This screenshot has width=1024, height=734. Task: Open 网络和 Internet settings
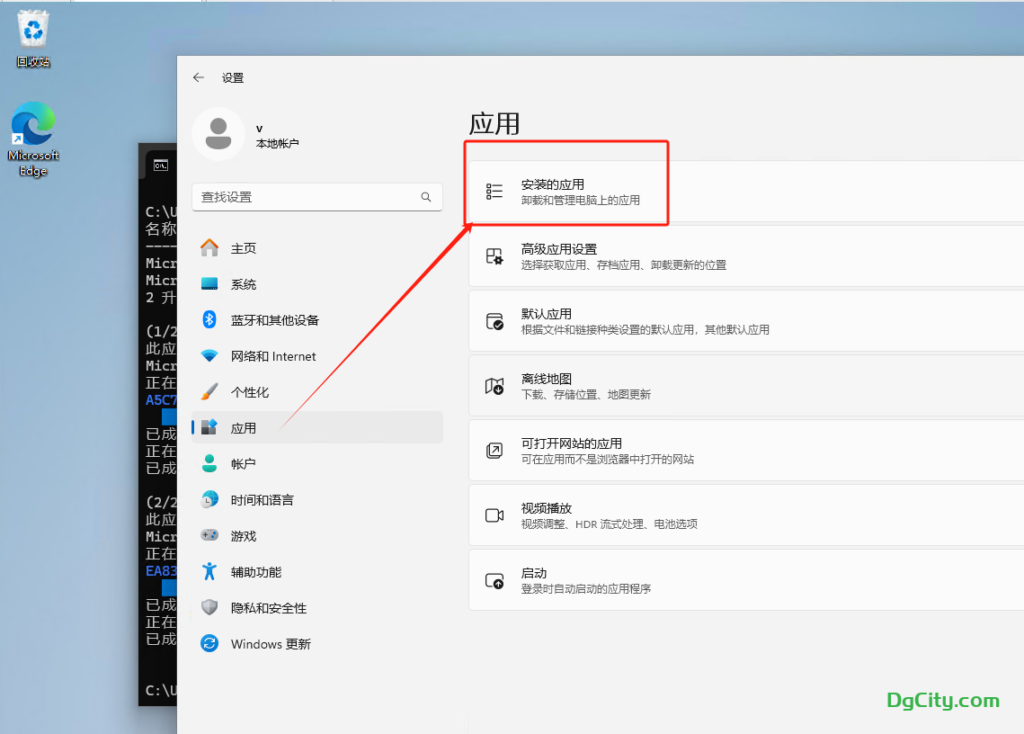272,356
